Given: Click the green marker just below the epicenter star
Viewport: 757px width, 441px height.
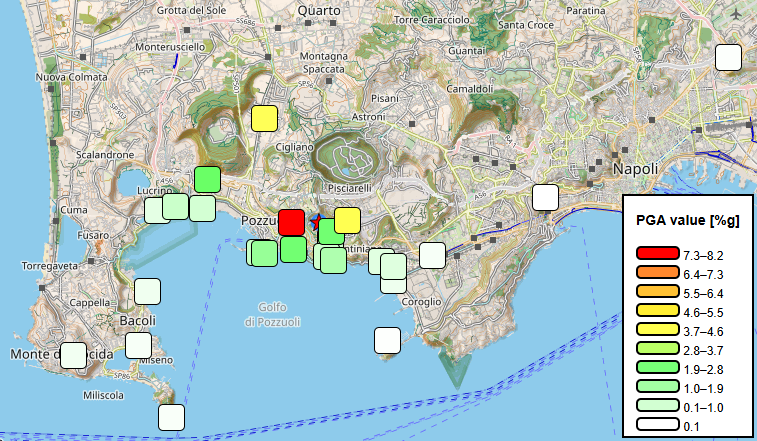Looking at the screenshot, I should click(x=331, y=231).
